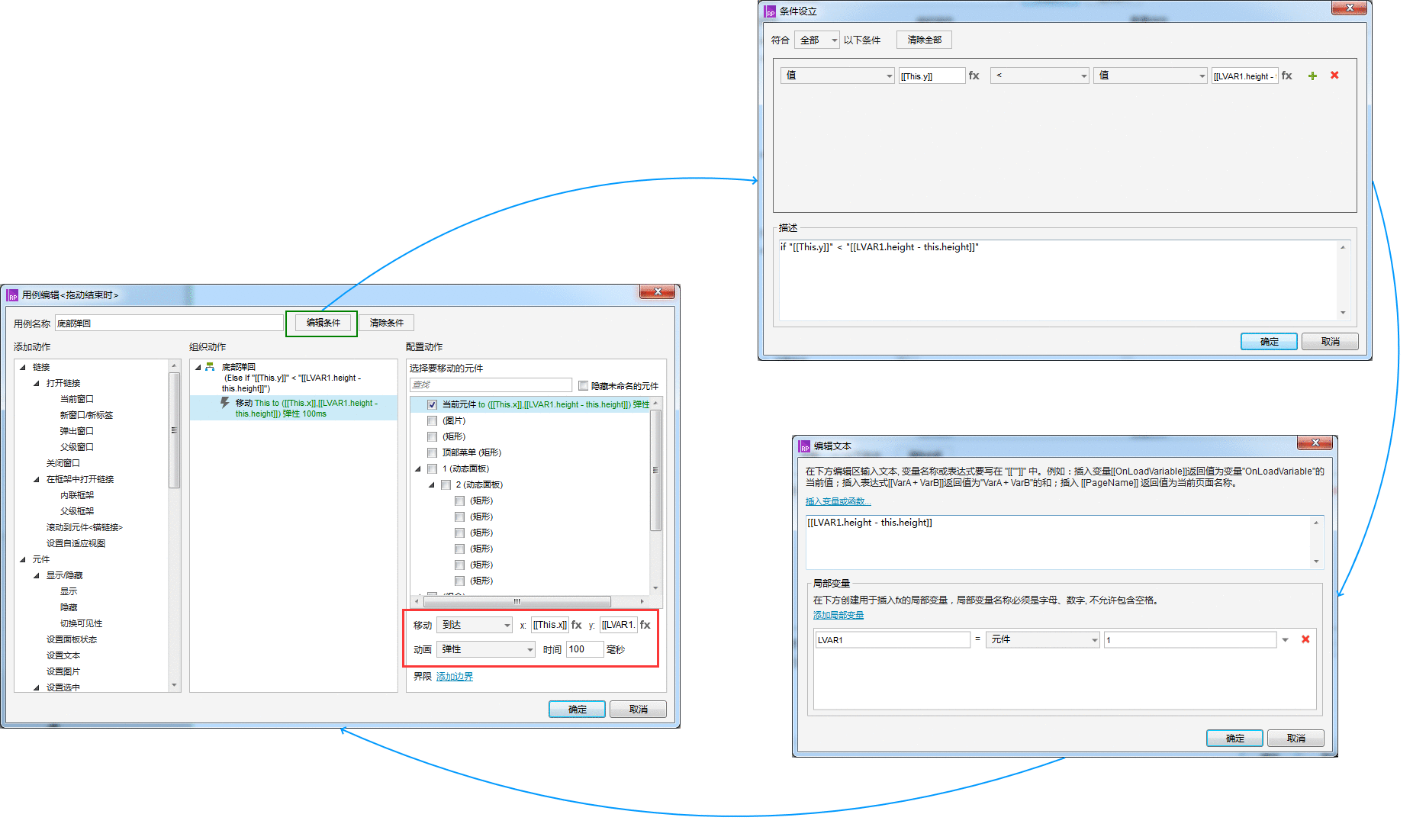Select 设置文本 action
Viewport: 1413px width, 840px height.
(x=63, y=655)
